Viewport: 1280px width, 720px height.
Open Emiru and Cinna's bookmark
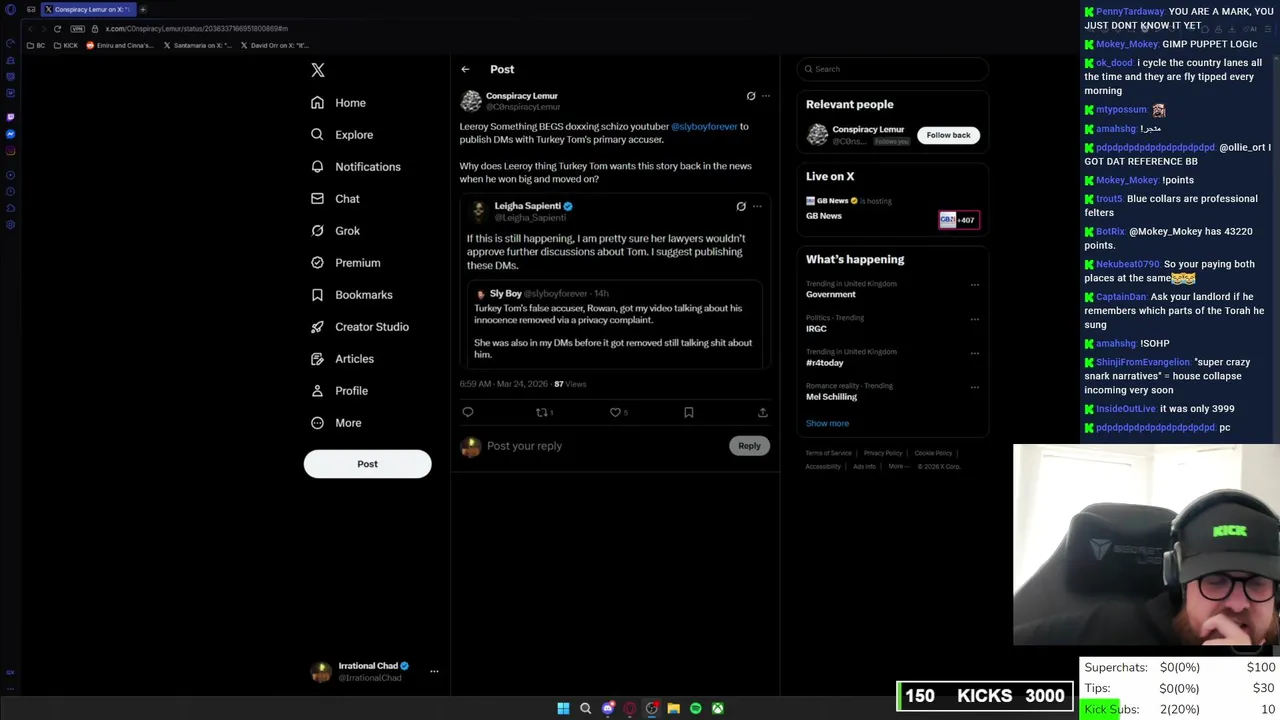pyautogui.click(x=120, y=45)
